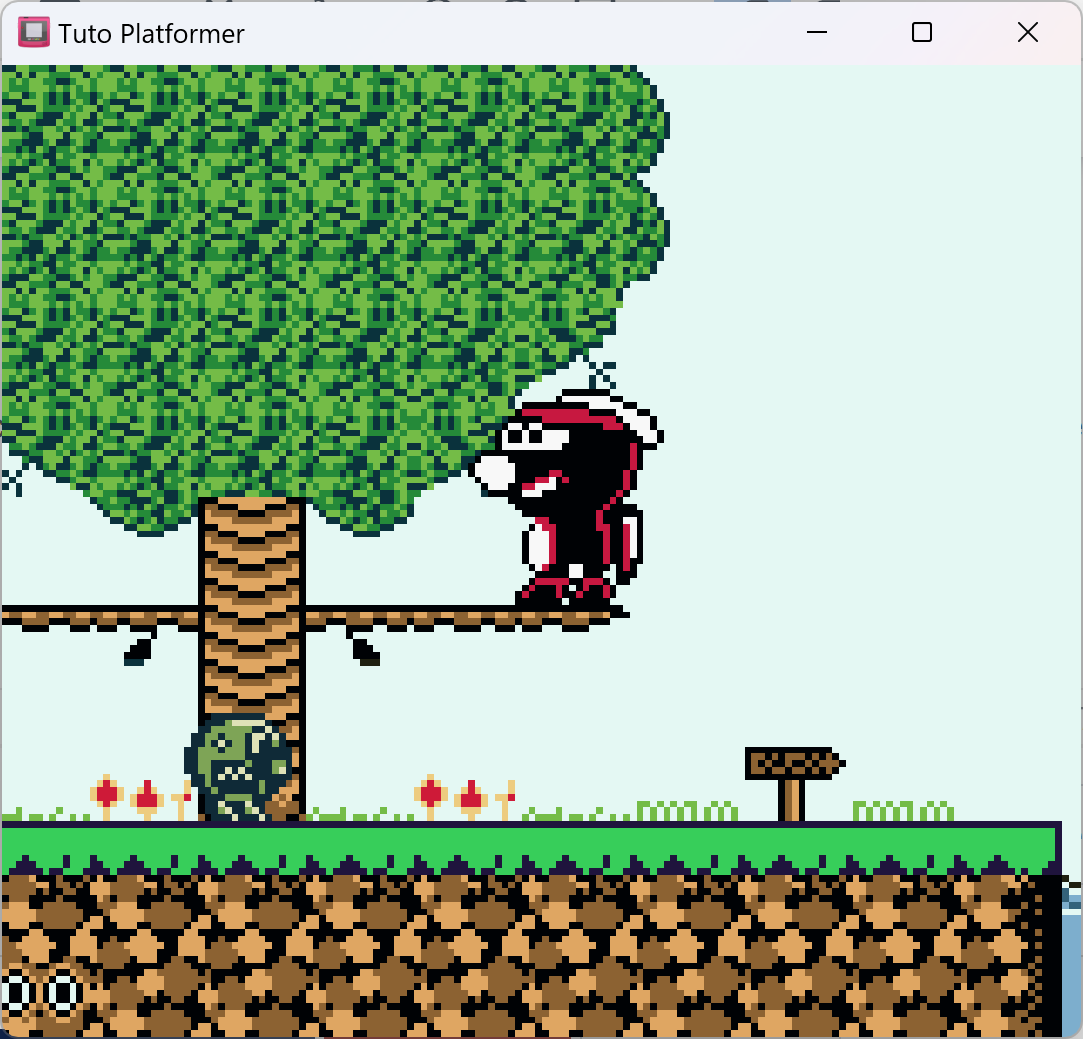Click the grass tuft right of the signpost
Viewport: 1083px width, 1039px height.
pyautogui.click(x=902, y=810)
